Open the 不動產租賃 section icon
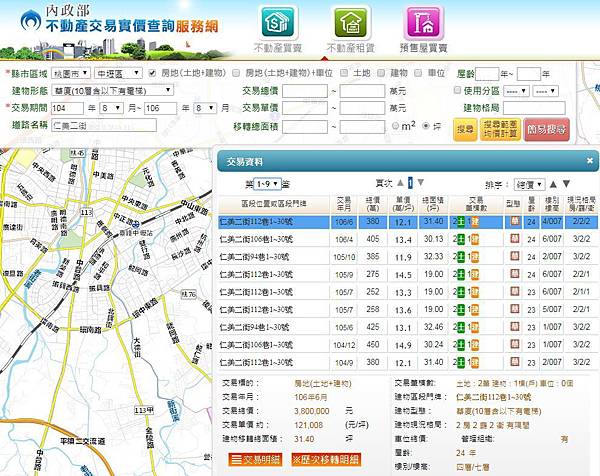 351,23
